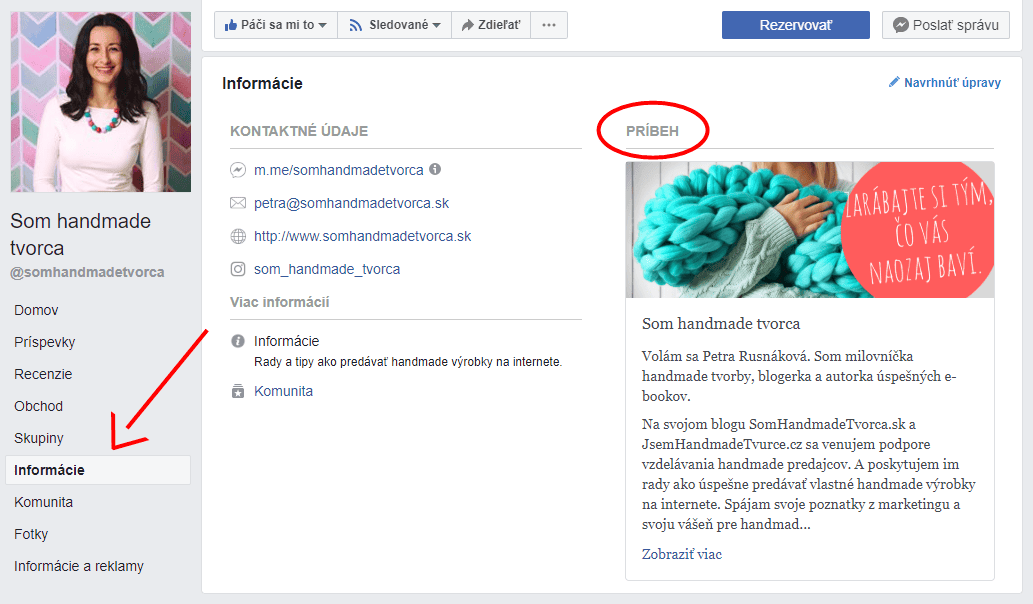Click the Komunita link in Viac informácií

pos(283,391)
